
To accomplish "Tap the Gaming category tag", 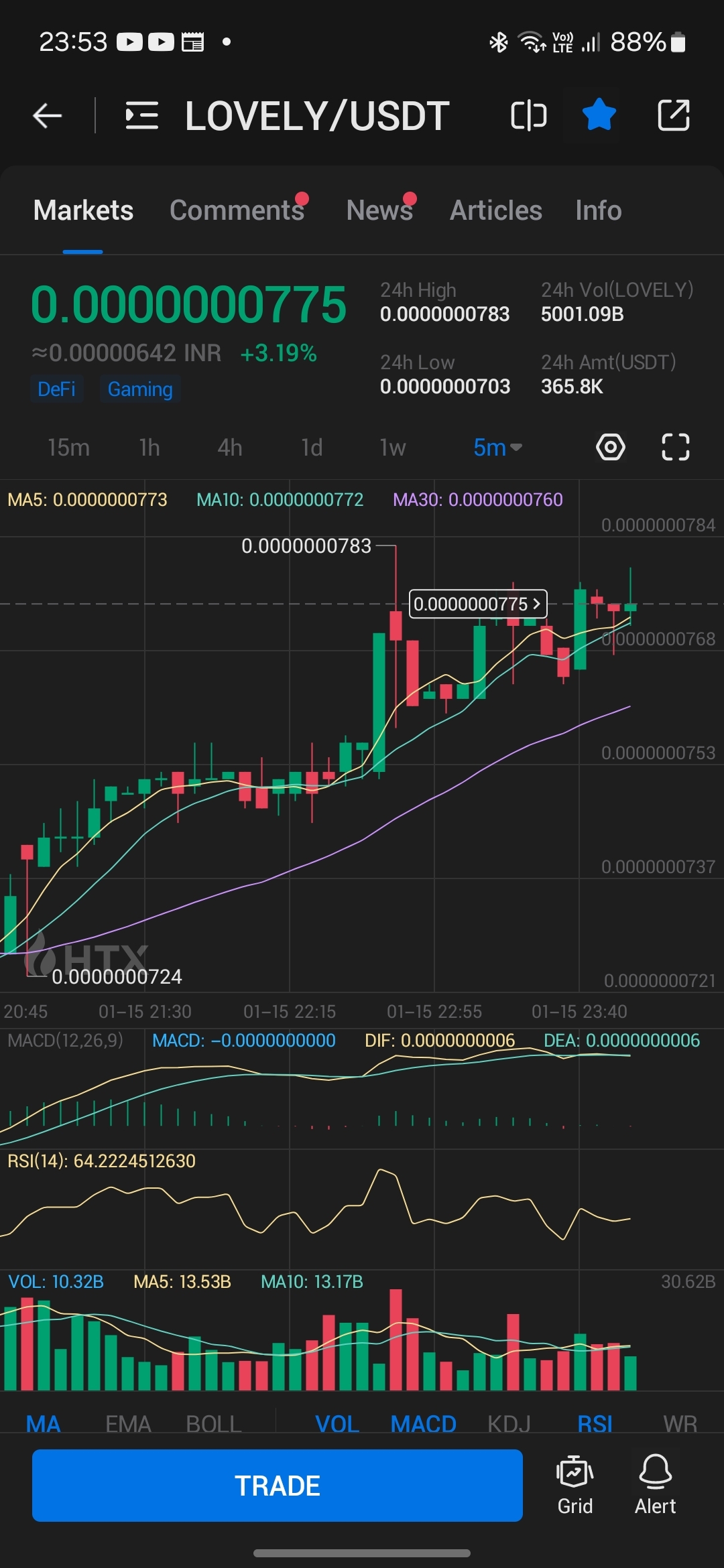I will [x=140, y=389].
